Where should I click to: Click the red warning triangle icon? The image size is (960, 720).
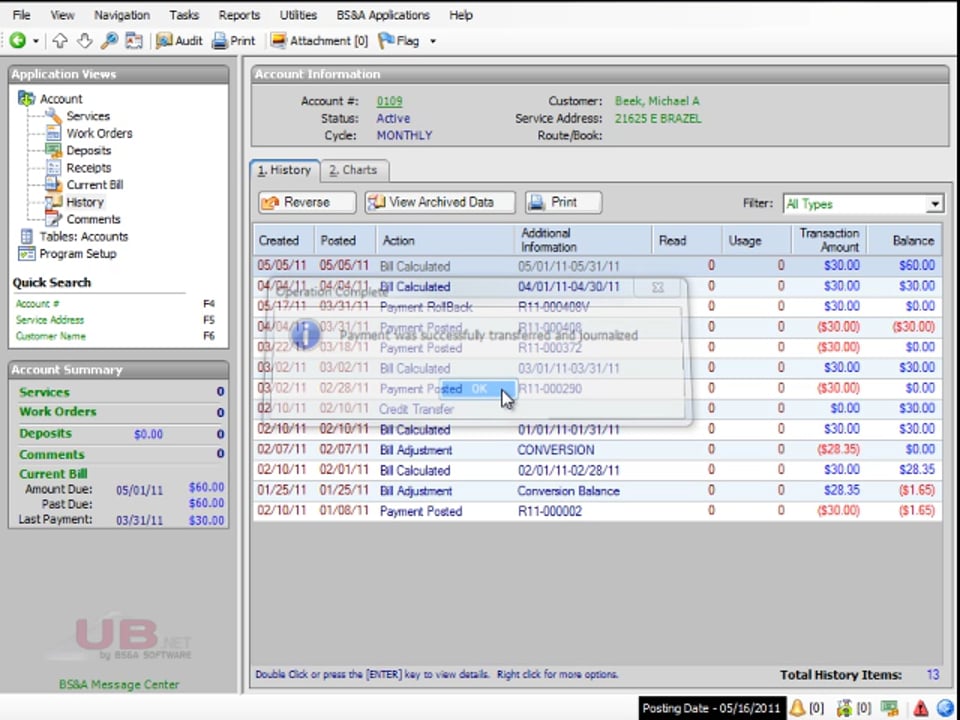(x=921, y=708)
